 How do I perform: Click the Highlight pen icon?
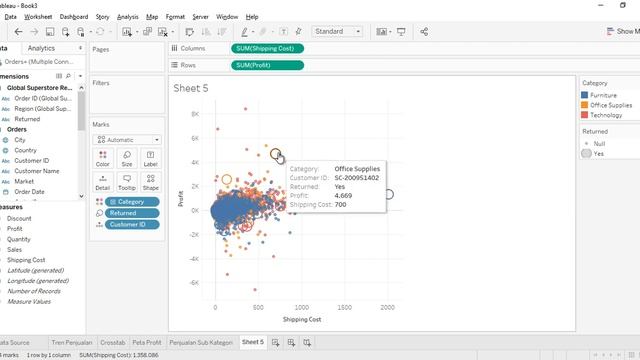(x=244, y=32)
